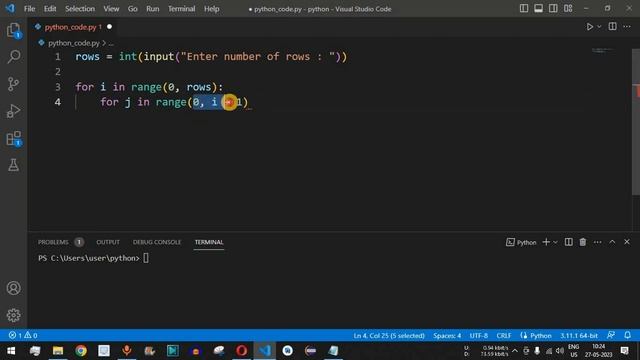The width and height of the screenshot is (640, 360).
Task: Open terminal panel more actions ellipsis
Action: 598,242
